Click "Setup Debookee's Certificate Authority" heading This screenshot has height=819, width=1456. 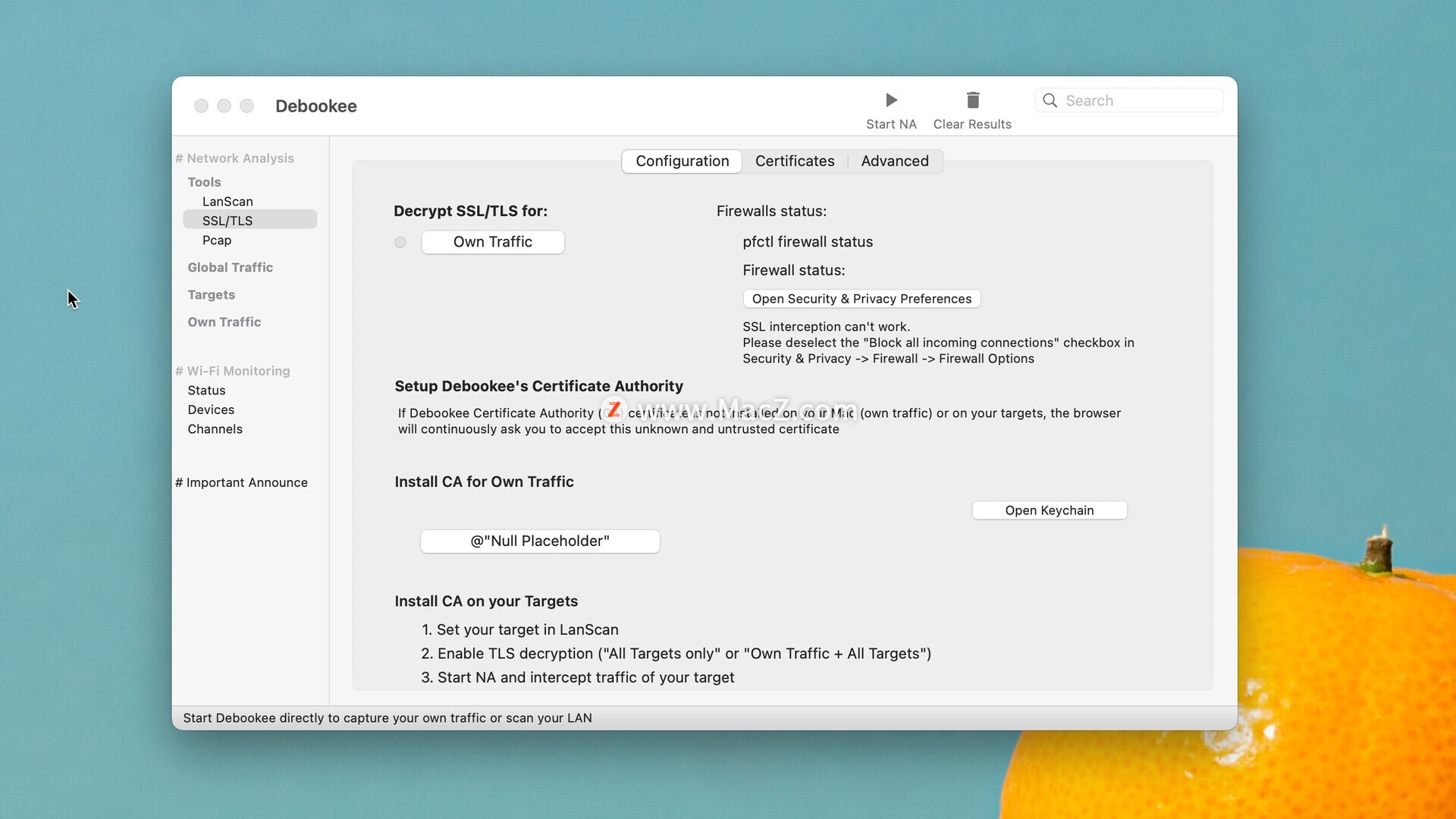[538, 387]
